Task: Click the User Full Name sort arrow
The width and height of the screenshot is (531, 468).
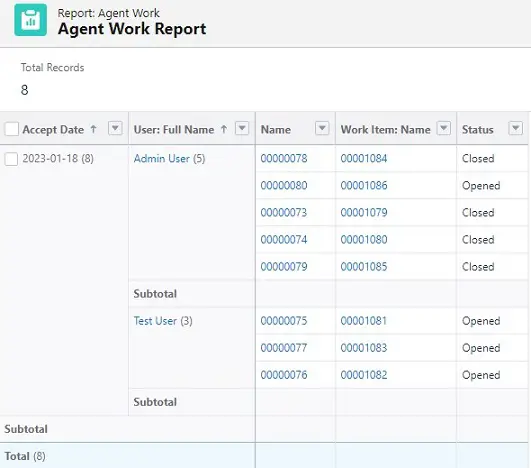Action: 224,129
